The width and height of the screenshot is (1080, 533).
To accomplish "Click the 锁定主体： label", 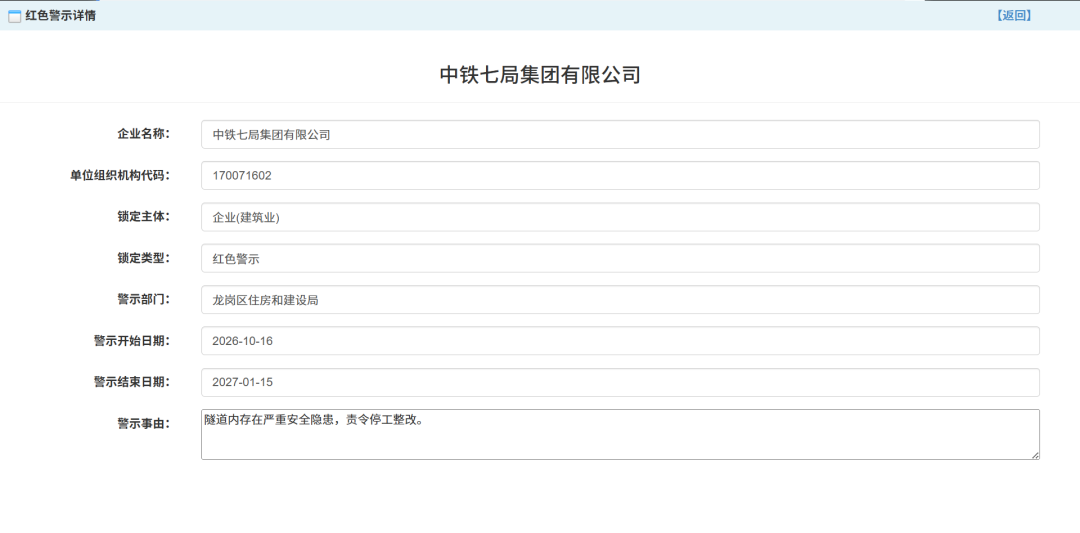I will [x=143, y=216].
